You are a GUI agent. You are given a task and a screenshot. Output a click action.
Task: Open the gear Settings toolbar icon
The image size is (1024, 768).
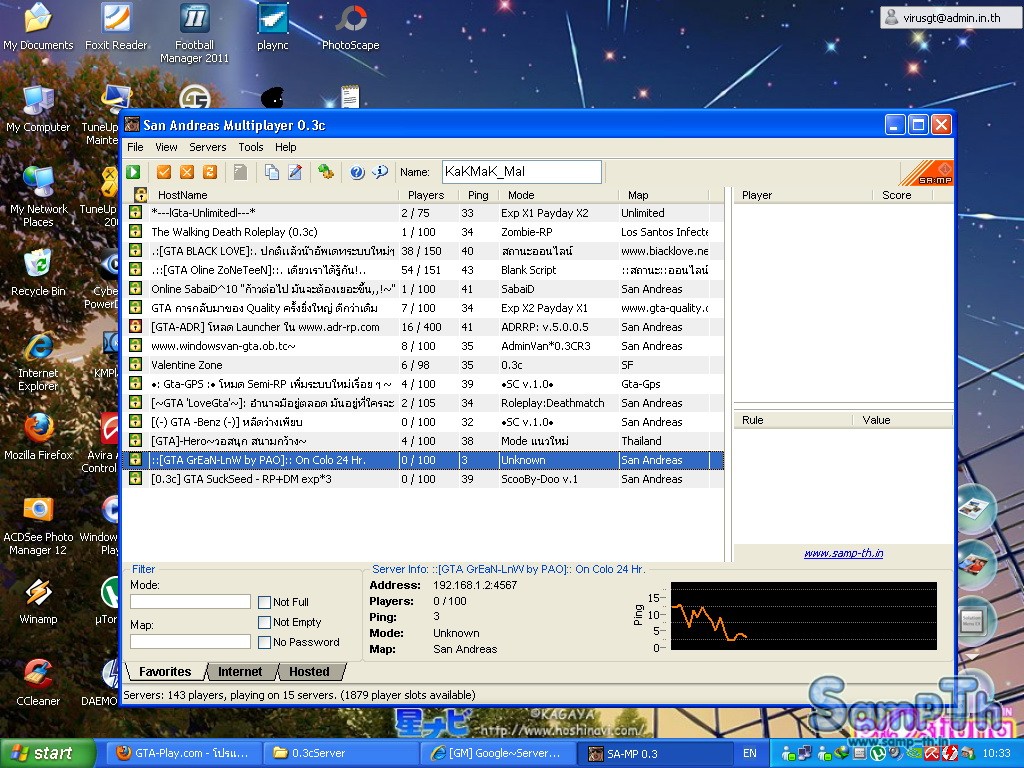(325, 172)
